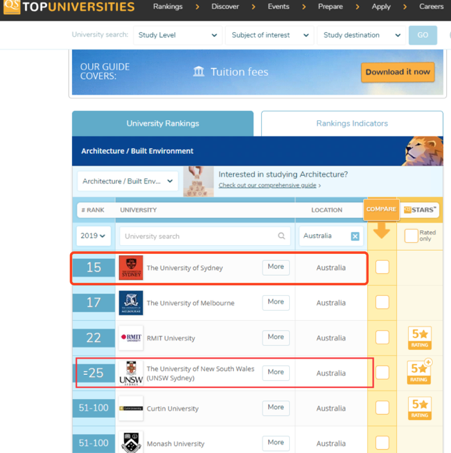Switch to the Rankings Indicators tab
This screenshot has width=451, height=453.
(352, 124)
